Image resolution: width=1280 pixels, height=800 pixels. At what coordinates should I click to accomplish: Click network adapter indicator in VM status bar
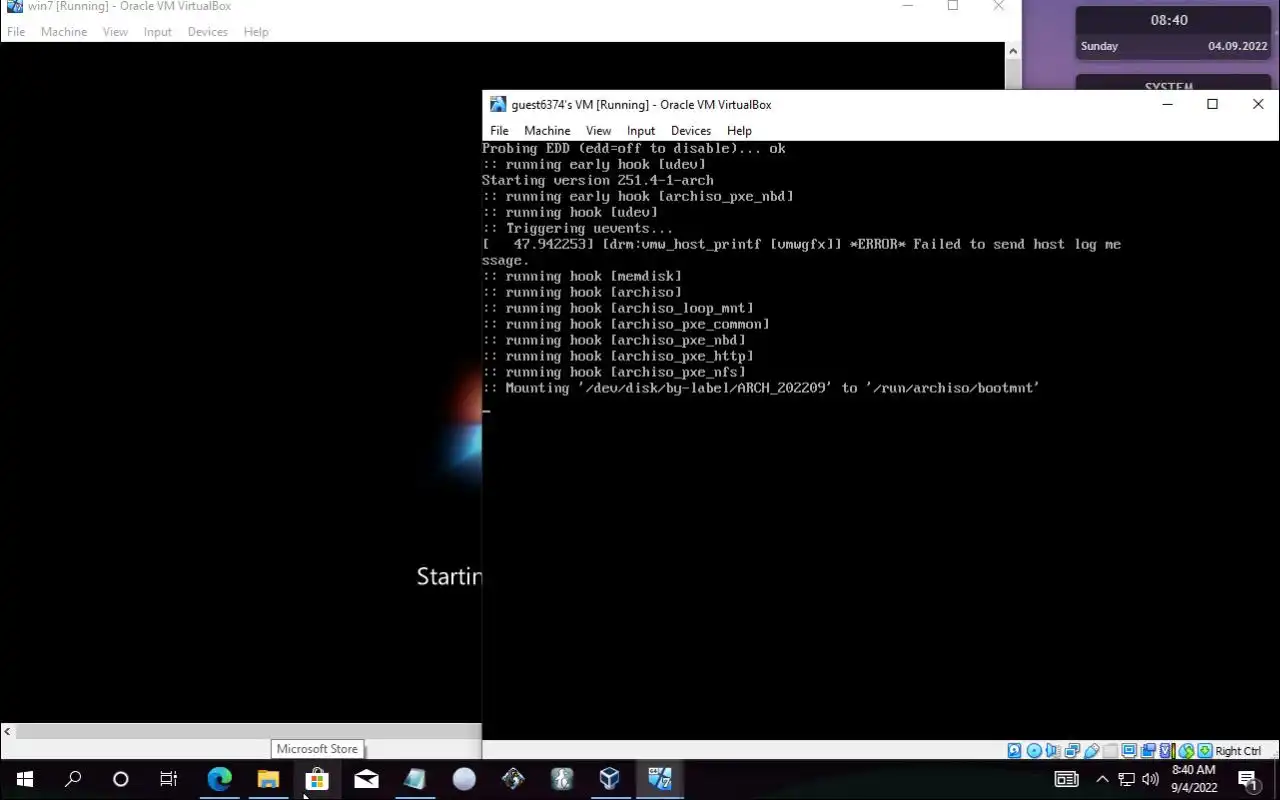click(1072, 750)
